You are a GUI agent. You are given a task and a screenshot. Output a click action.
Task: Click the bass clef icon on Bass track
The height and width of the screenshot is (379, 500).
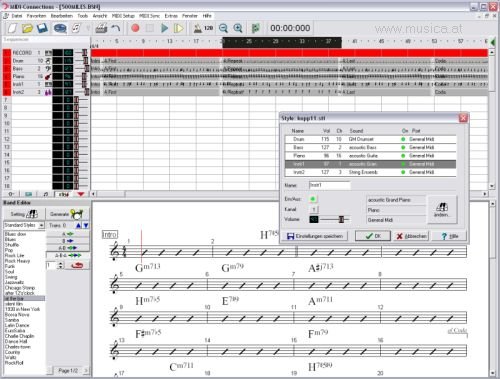[x=48, y=69]
